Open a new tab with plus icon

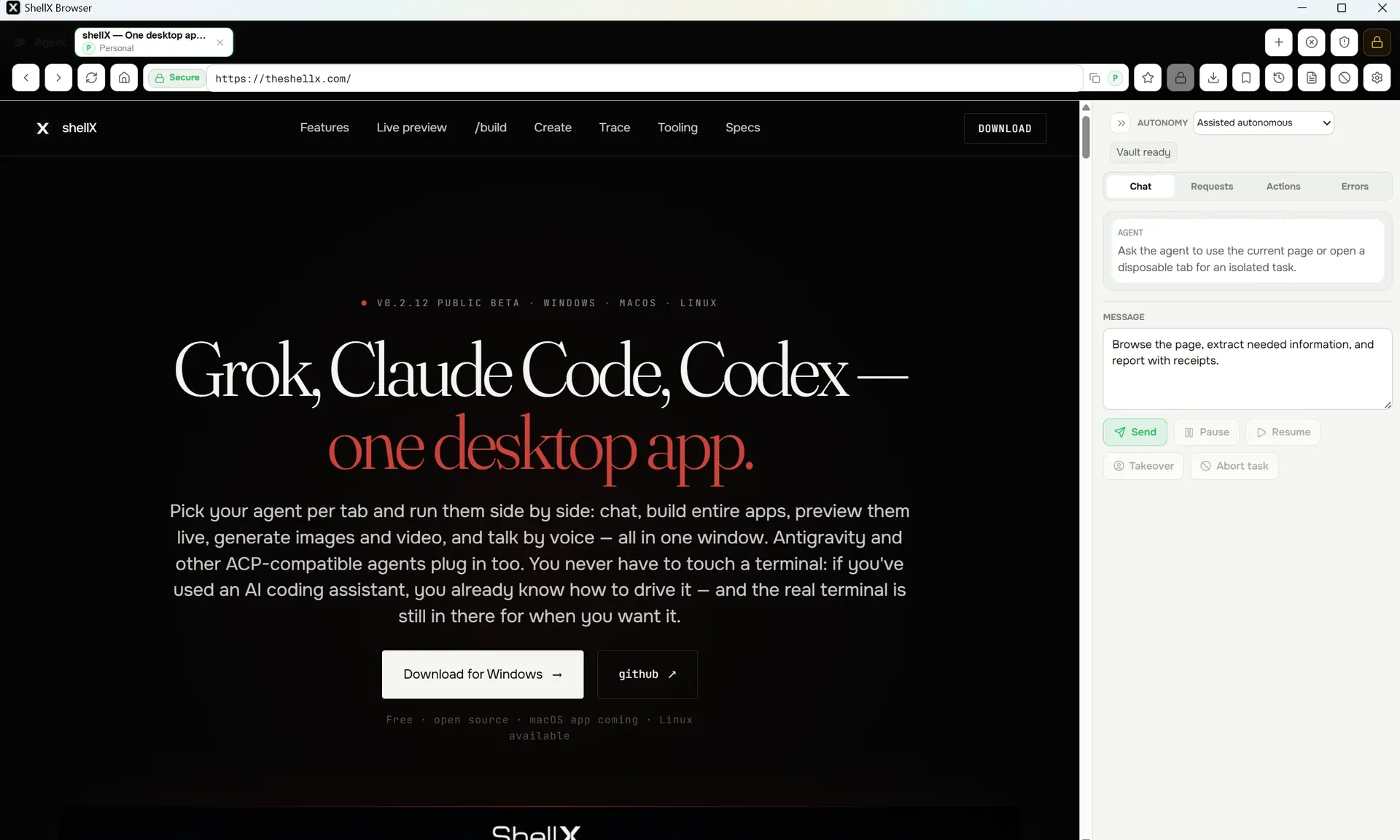click(x=1279, y=42)
